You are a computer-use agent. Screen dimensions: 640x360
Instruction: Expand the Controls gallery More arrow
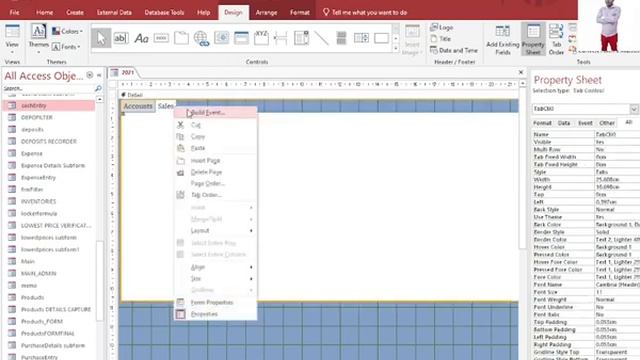pyautogui.click(x=396, y=49)
